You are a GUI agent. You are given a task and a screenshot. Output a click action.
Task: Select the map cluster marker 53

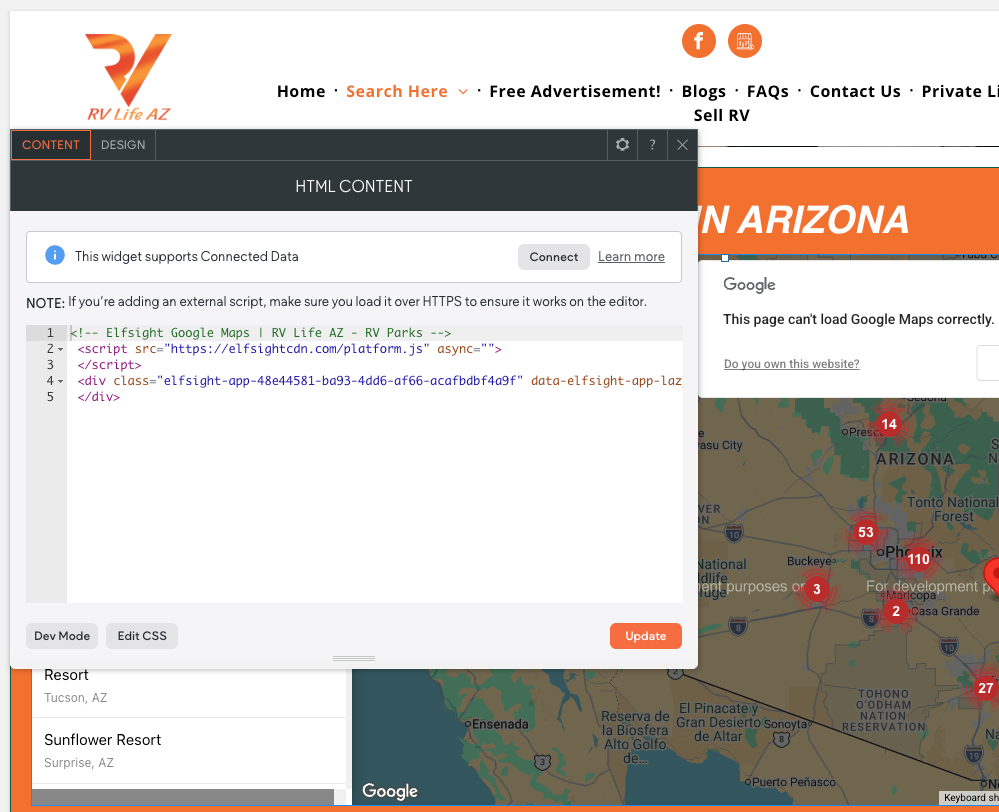865,532
